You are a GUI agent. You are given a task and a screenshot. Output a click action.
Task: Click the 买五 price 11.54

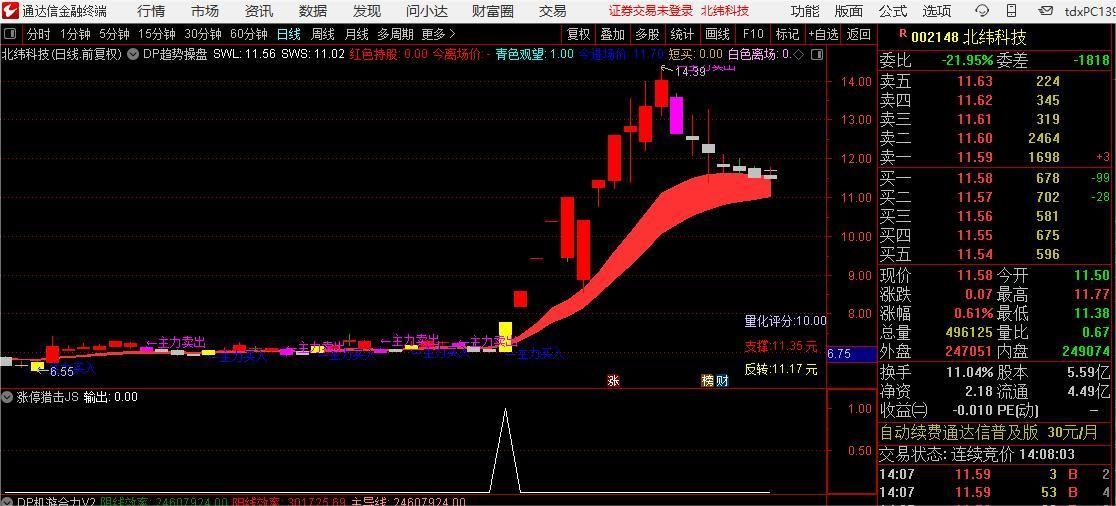coord(975,253)
